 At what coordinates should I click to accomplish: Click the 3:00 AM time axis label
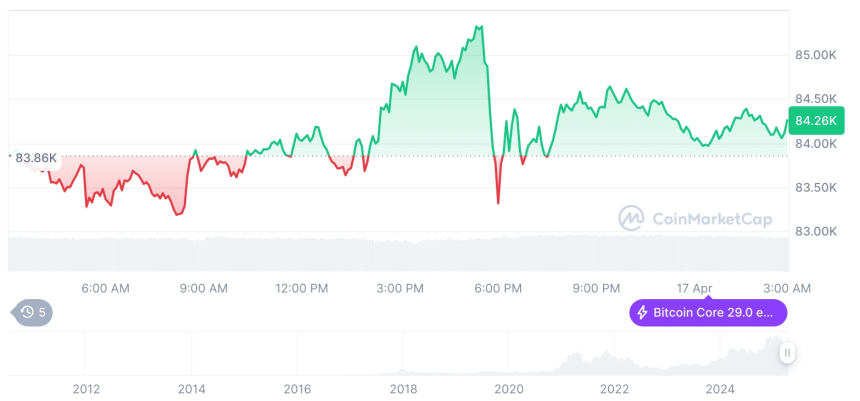pyautogui.click(x=787, y=288)
